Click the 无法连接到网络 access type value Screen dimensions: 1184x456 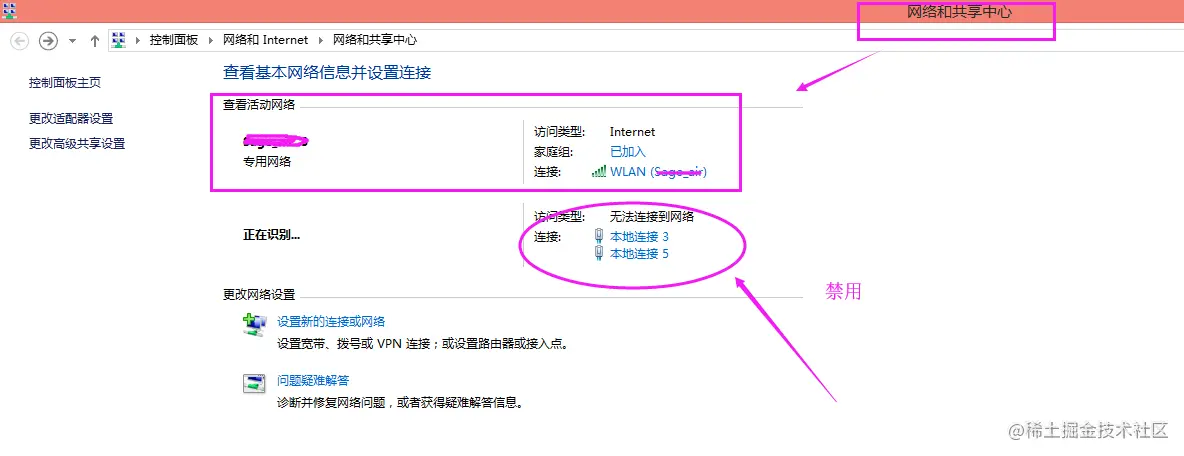[x=652, y=217]
